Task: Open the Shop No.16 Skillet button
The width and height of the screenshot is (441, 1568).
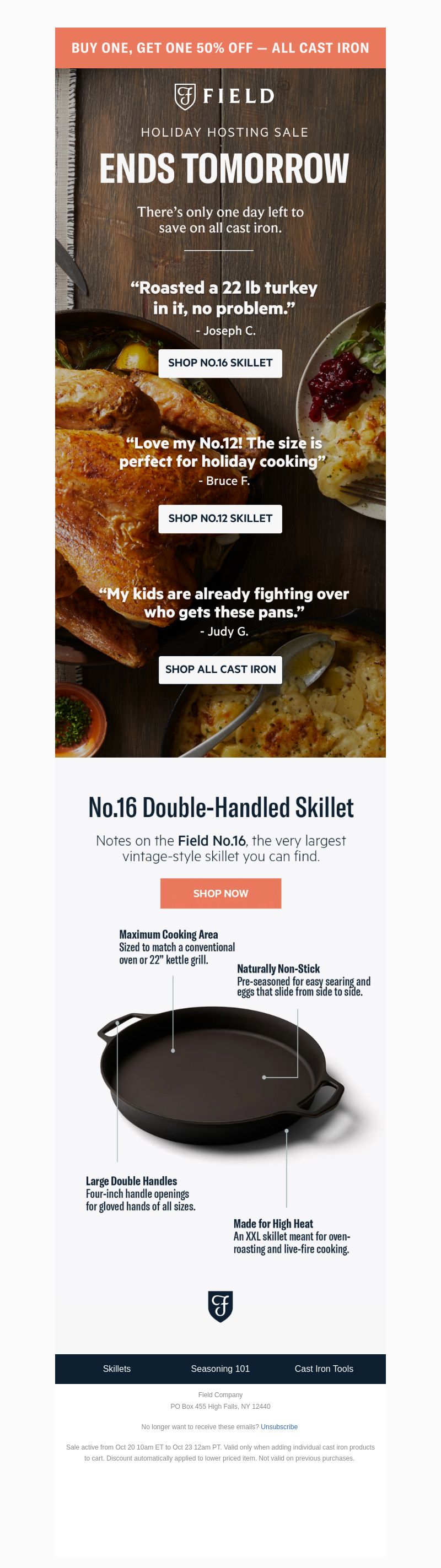Action: point(220,363)
